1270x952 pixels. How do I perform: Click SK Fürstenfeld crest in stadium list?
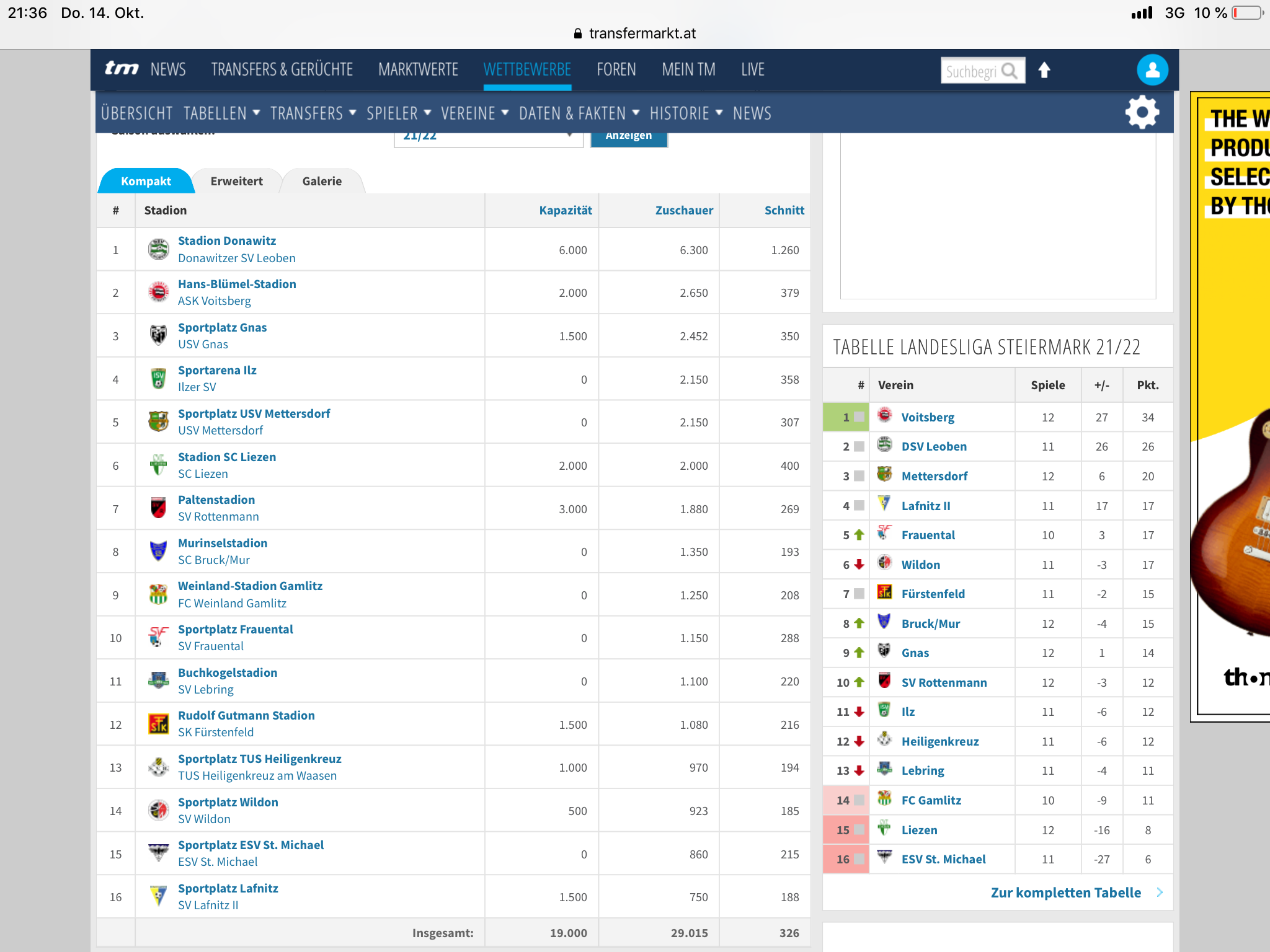(159, 723)
